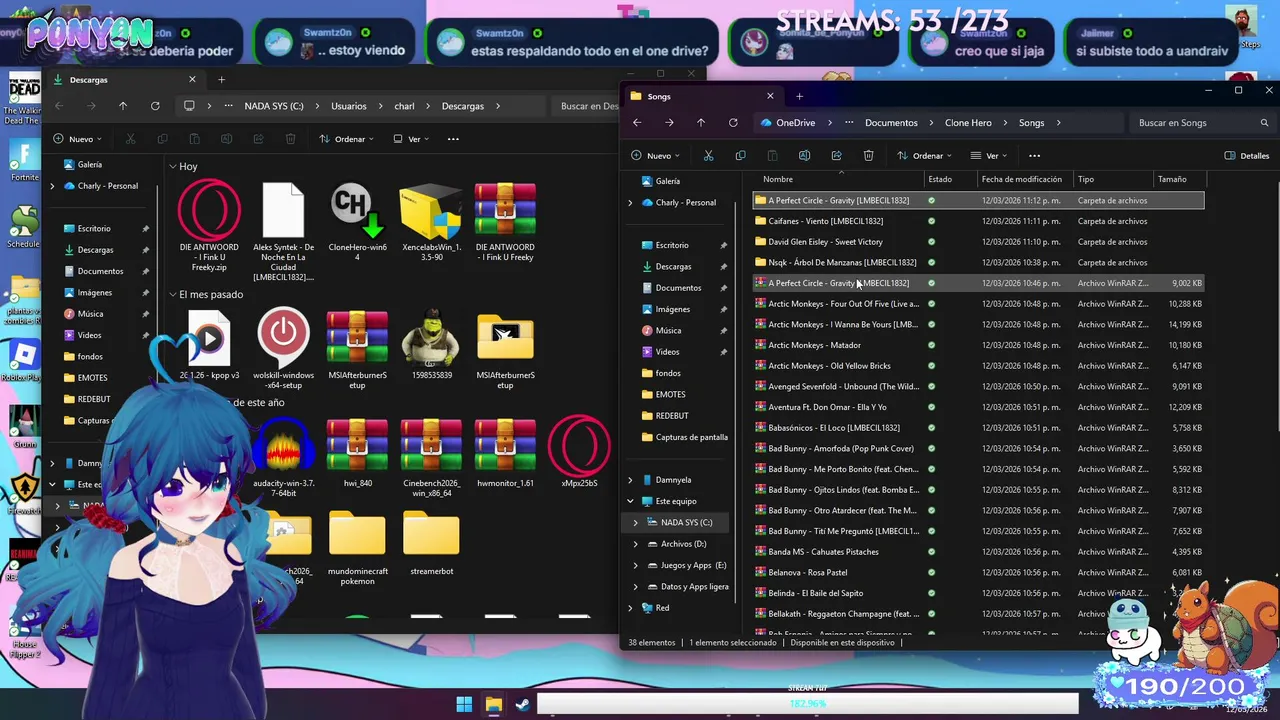Click Delete trash icon in Songs toolbar

(x=868, y=156)
